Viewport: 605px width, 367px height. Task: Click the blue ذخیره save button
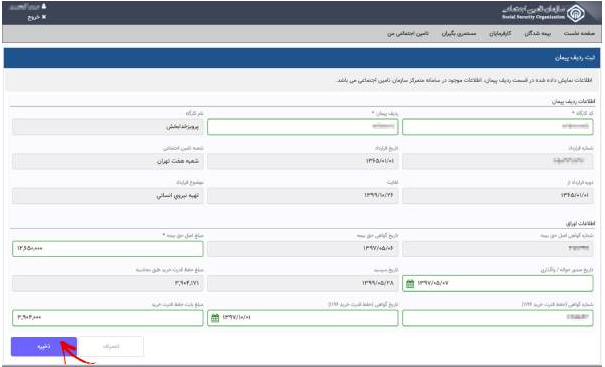click(44, 347)
